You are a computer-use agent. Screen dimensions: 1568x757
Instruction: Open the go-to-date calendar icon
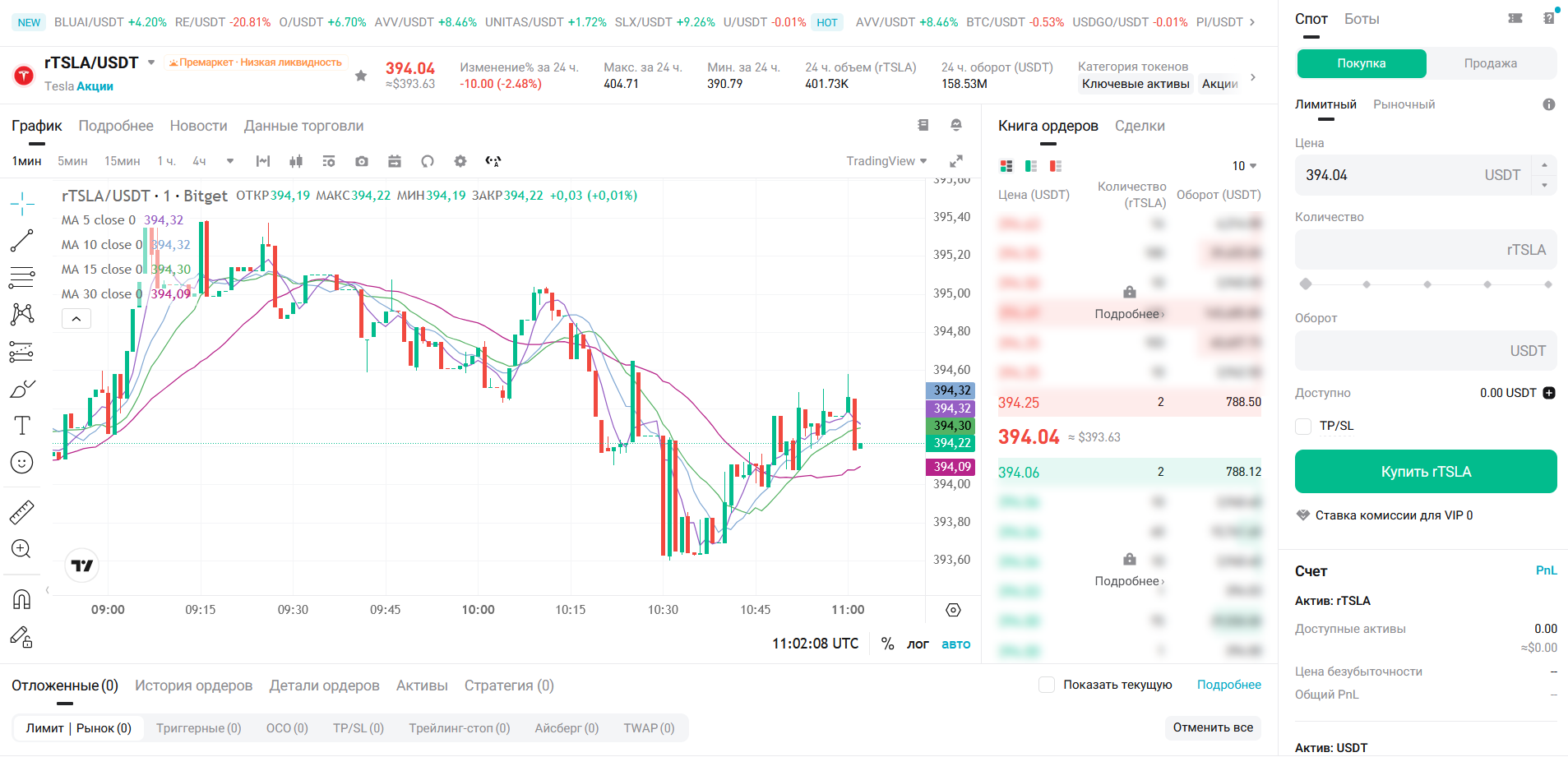[x=395, y=161]
